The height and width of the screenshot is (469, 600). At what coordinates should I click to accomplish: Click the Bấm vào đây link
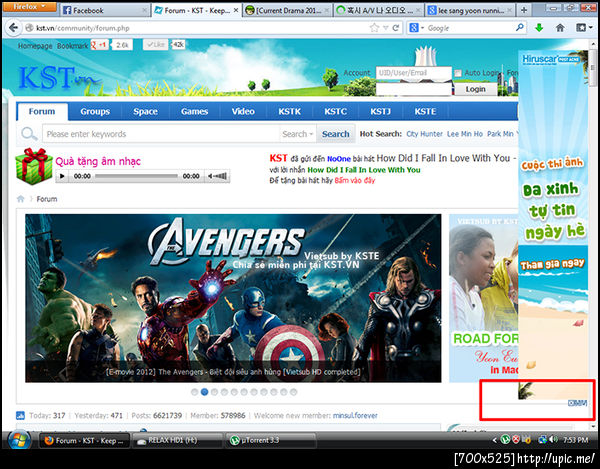pos(355,180)
